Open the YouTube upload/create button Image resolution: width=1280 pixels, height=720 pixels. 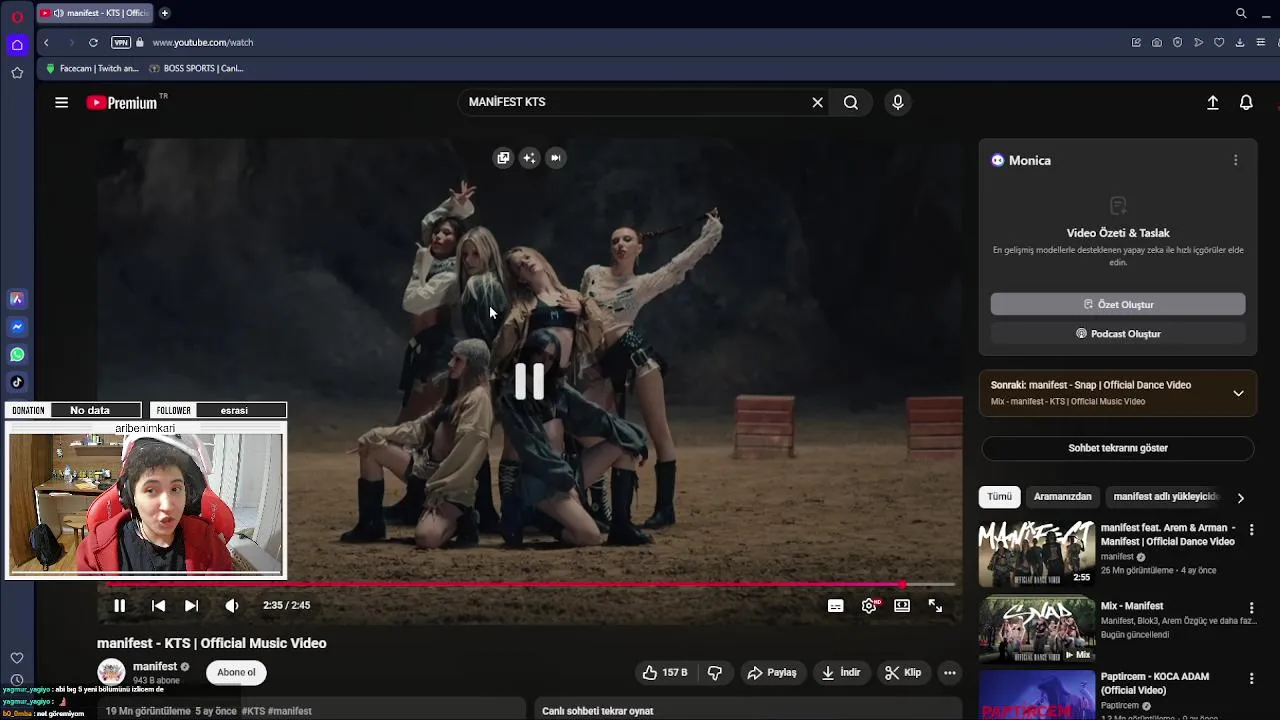coord(1213,102)
